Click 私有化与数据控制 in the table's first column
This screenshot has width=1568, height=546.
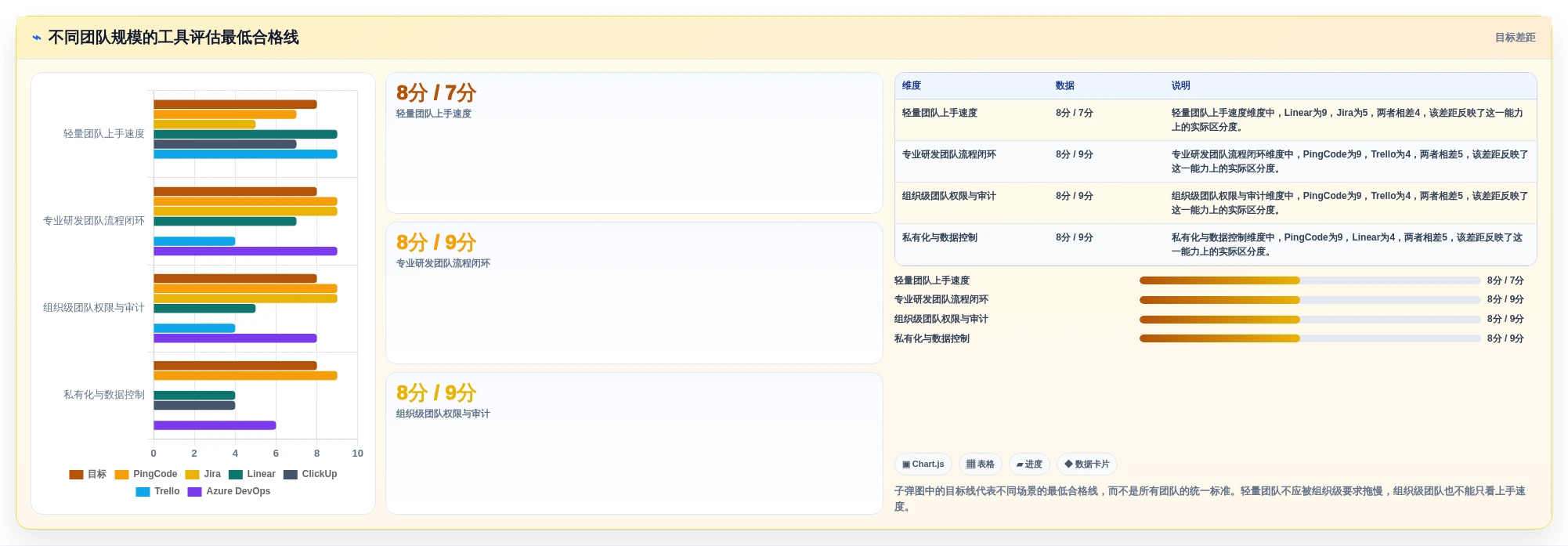pos(939,237)
